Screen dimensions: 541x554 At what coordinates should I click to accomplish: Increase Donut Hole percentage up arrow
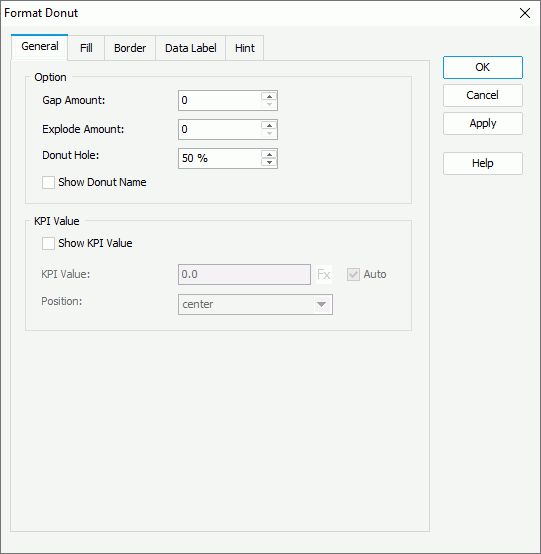tap(269, 154)
